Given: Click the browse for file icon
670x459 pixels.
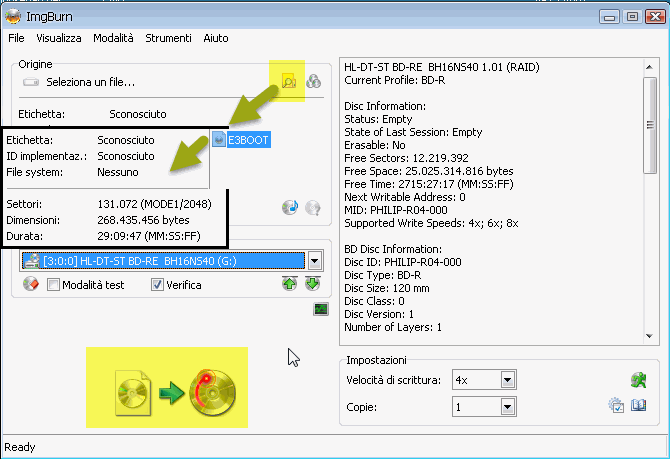Looking at the screenshot, I should (289, 81).
